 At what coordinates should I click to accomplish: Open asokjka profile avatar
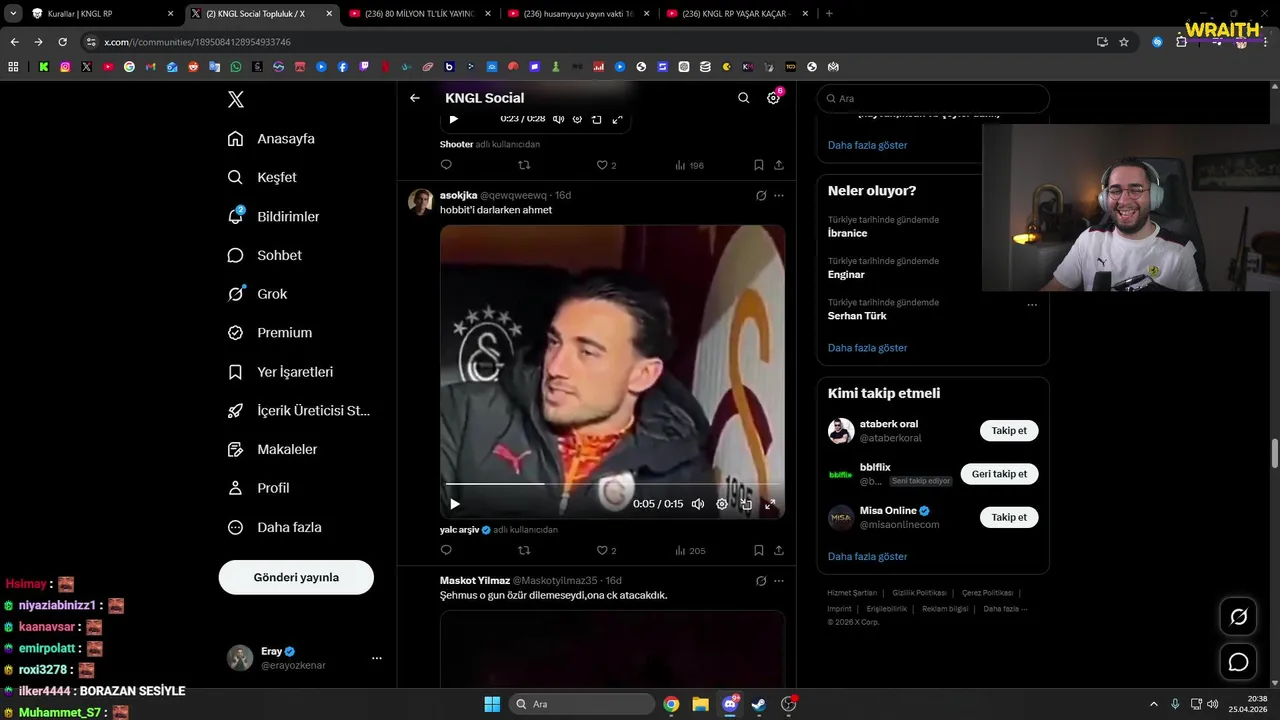[x=421, y=202]
